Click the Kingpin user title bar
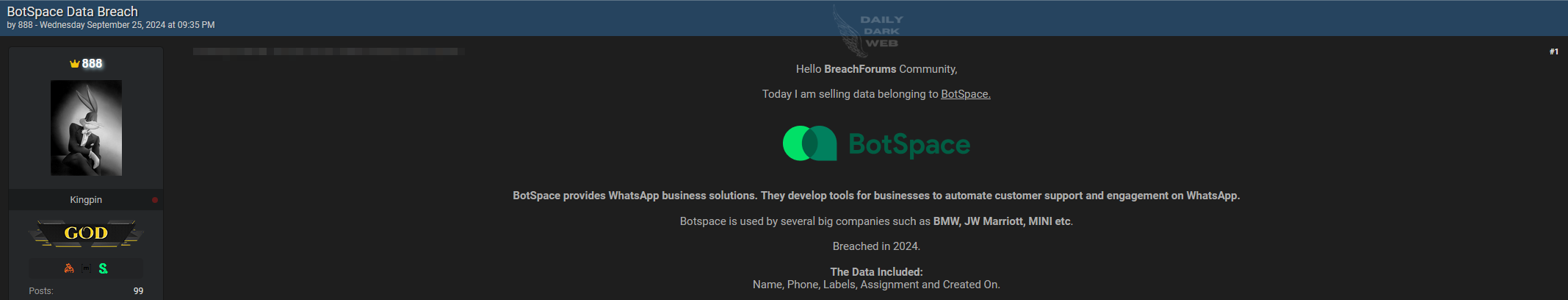Image resolution: width=1568 pixels, height=300 pixels. (86, 200)
